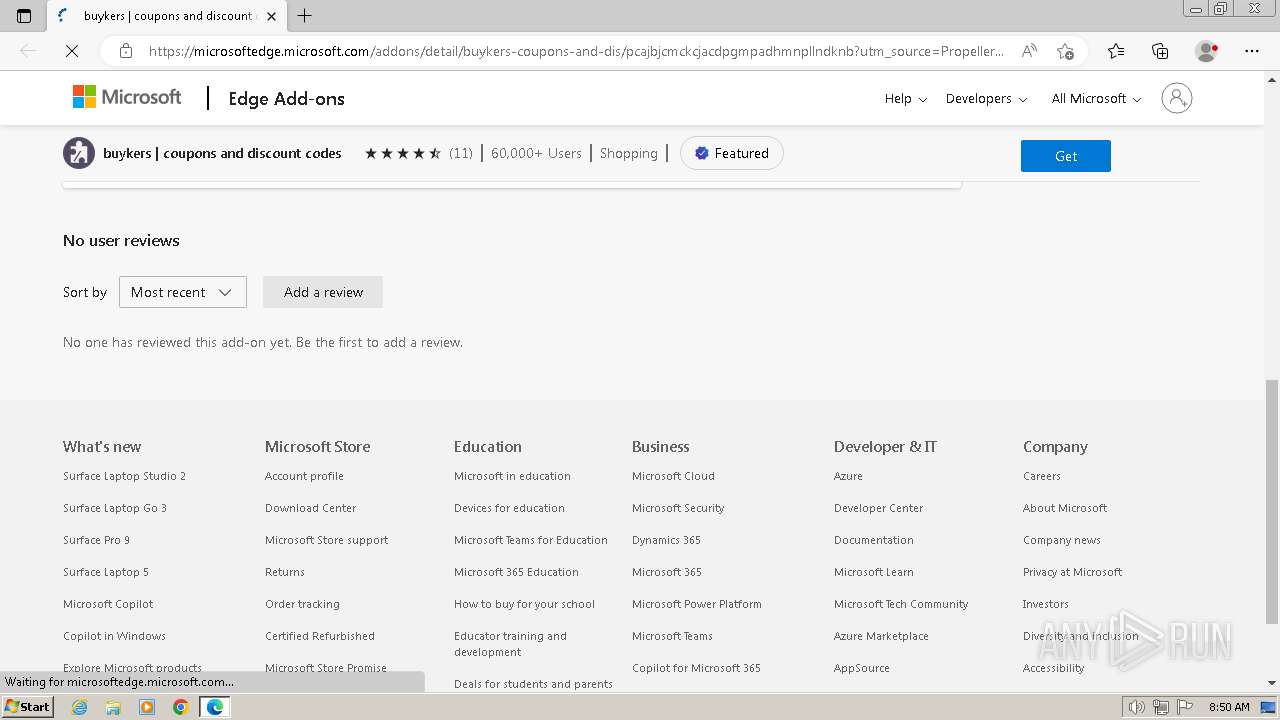Click the page vertical scrollbar

point(1271,500)
